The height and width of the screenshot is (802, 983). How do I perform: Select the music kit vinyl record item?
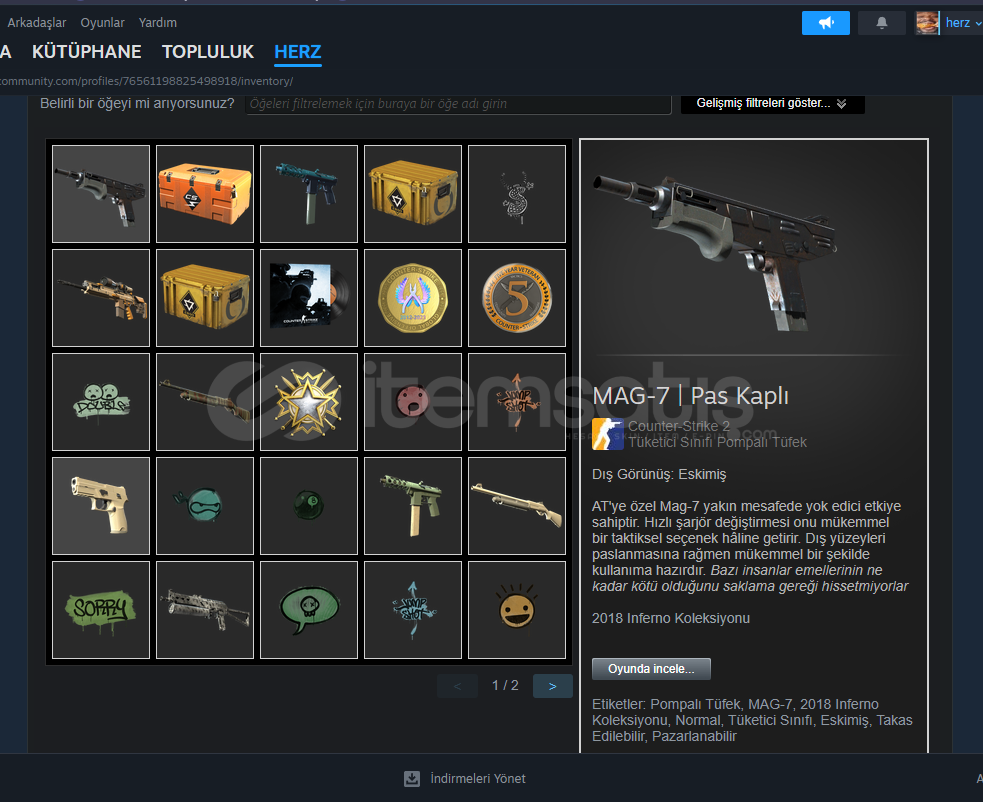(x=309, y=298)
